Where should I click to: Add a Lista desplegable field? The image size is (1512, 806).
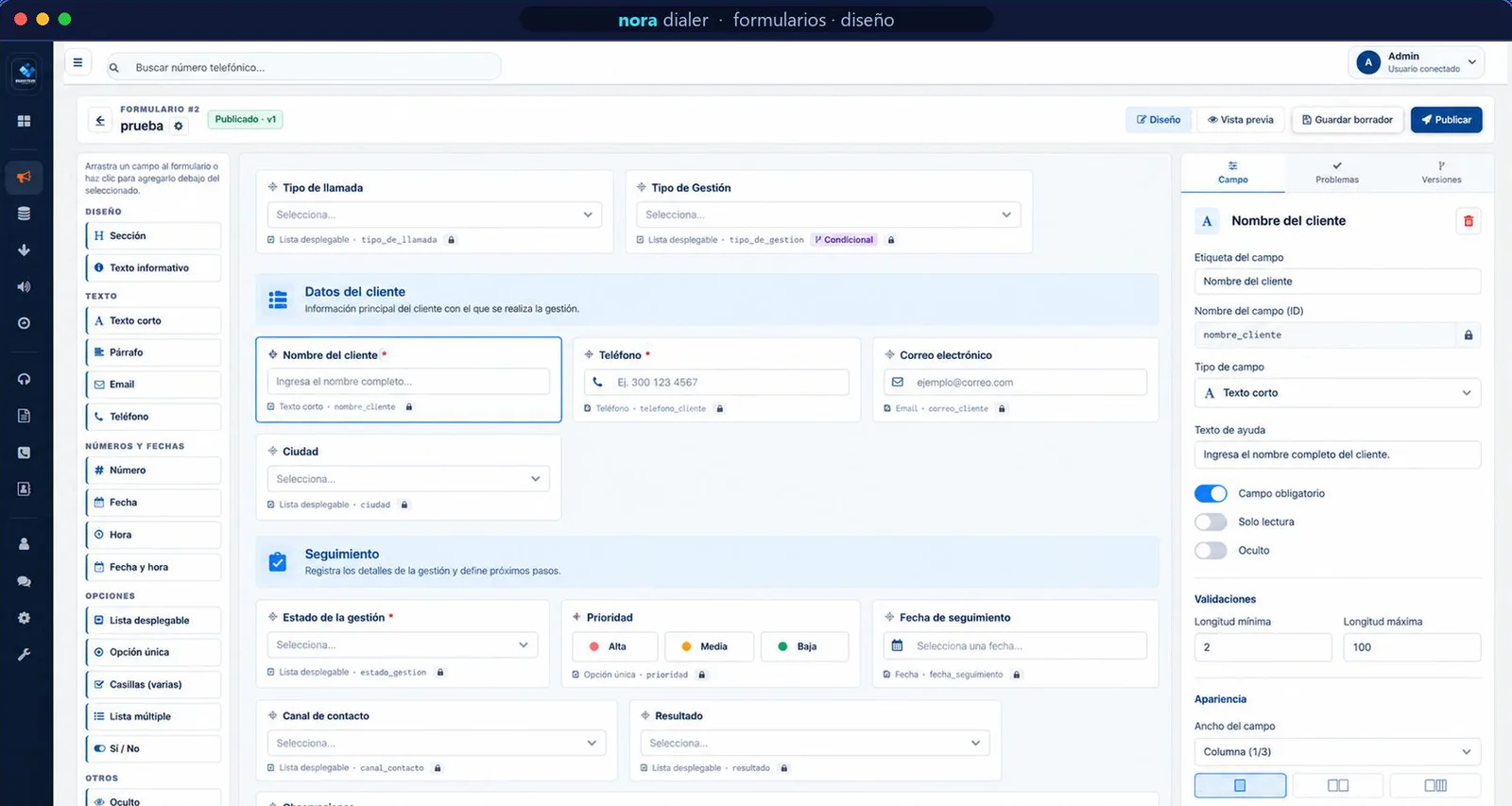(153, 620)
